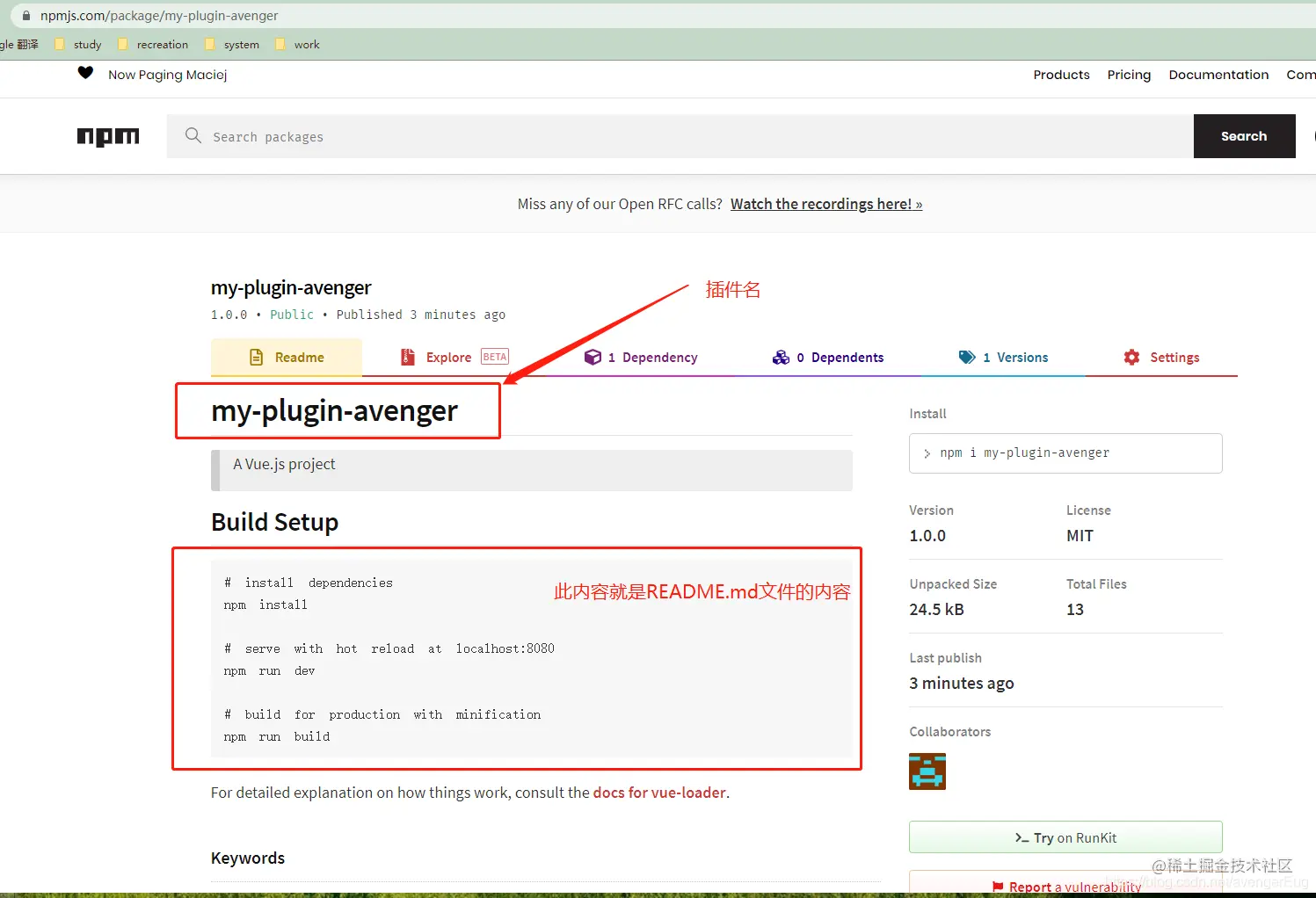Click the recreation bookmark folder icon
The height and width of the screenshot is (898, 1316).
(123, 44)
